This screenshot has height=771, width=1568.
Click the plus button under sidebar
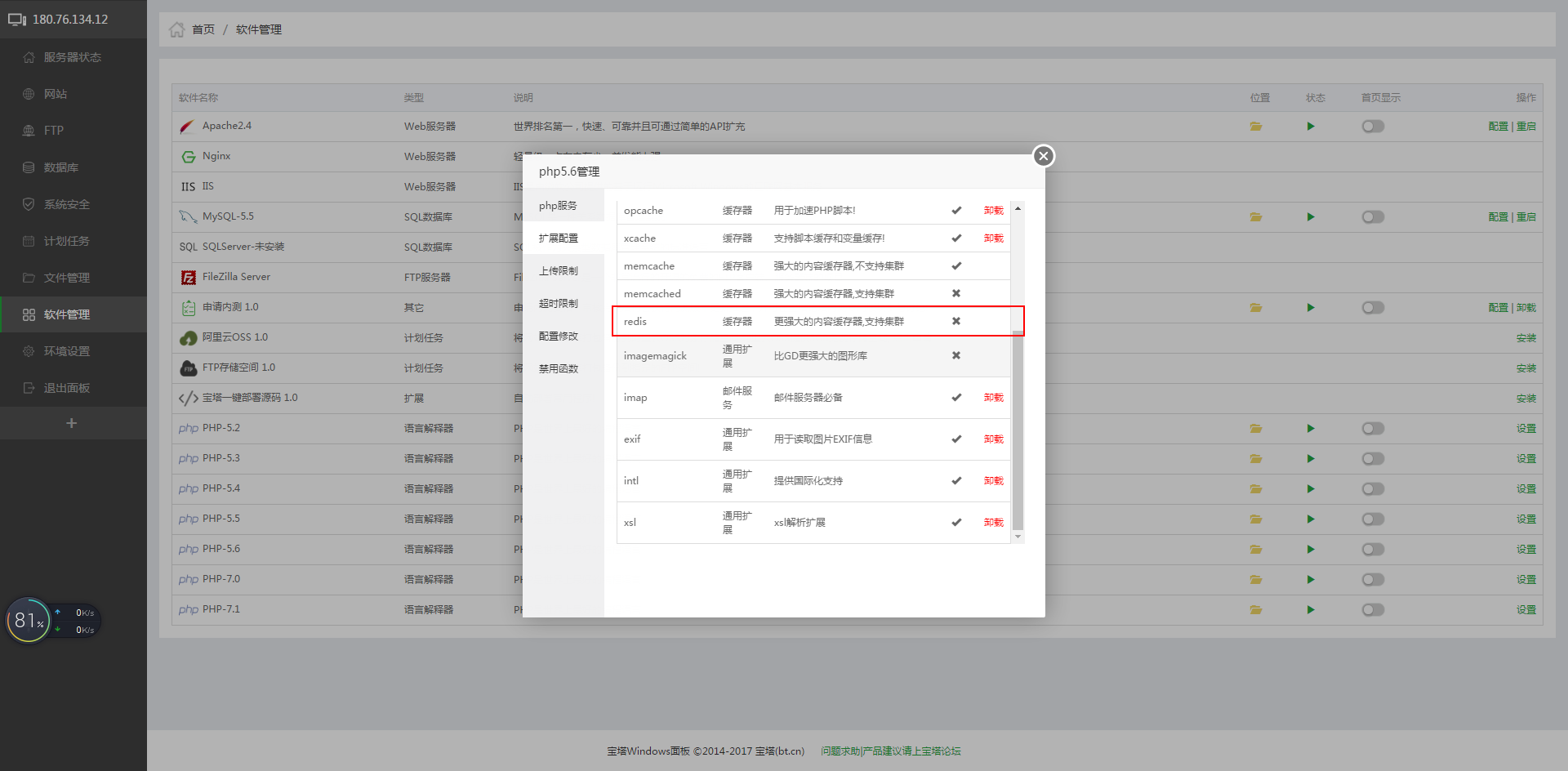72,423
